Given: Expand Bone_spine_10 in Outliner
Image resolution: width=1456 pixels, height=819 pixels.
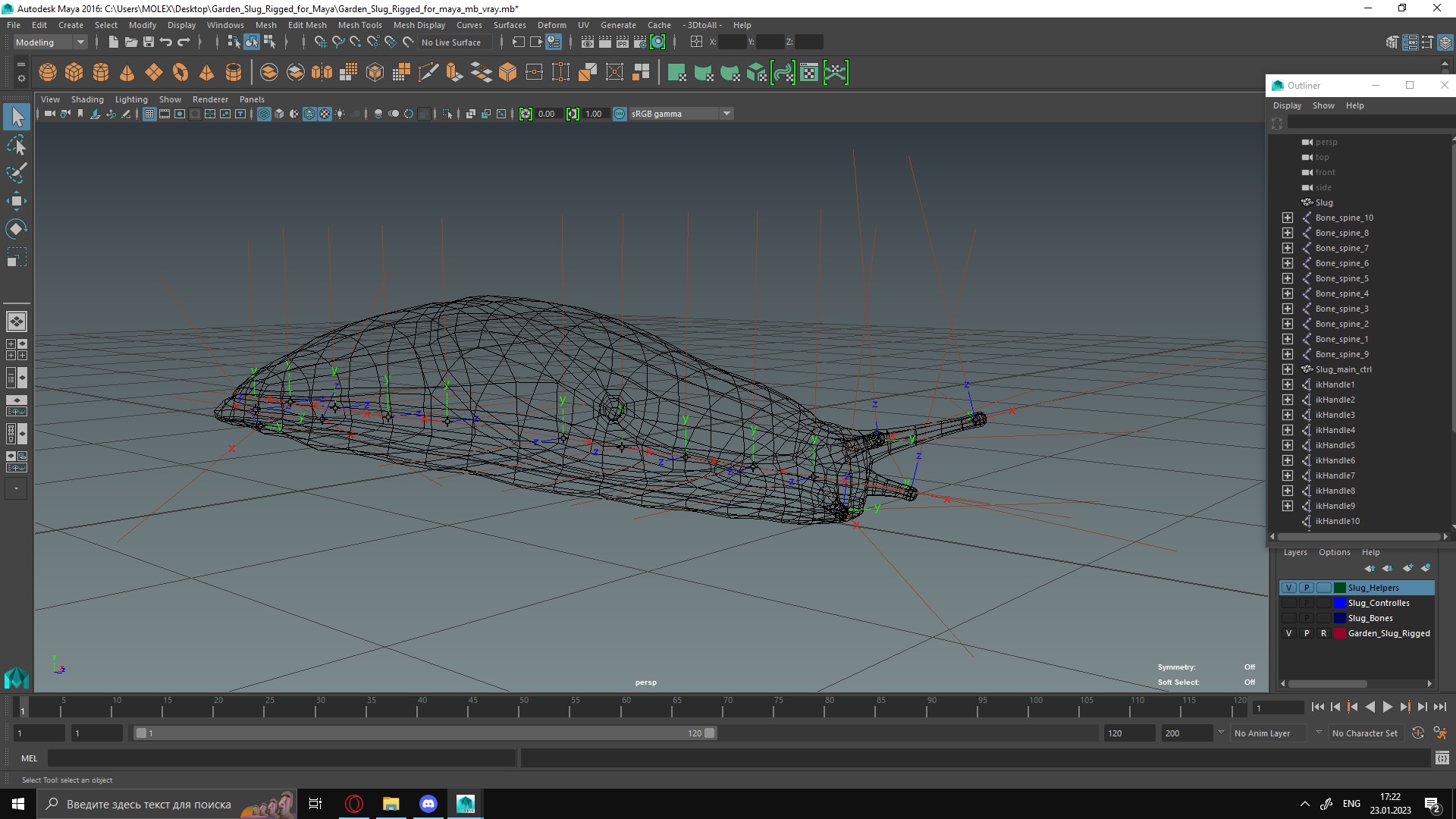Looking at the screenshot, I should pos(1287,218).
